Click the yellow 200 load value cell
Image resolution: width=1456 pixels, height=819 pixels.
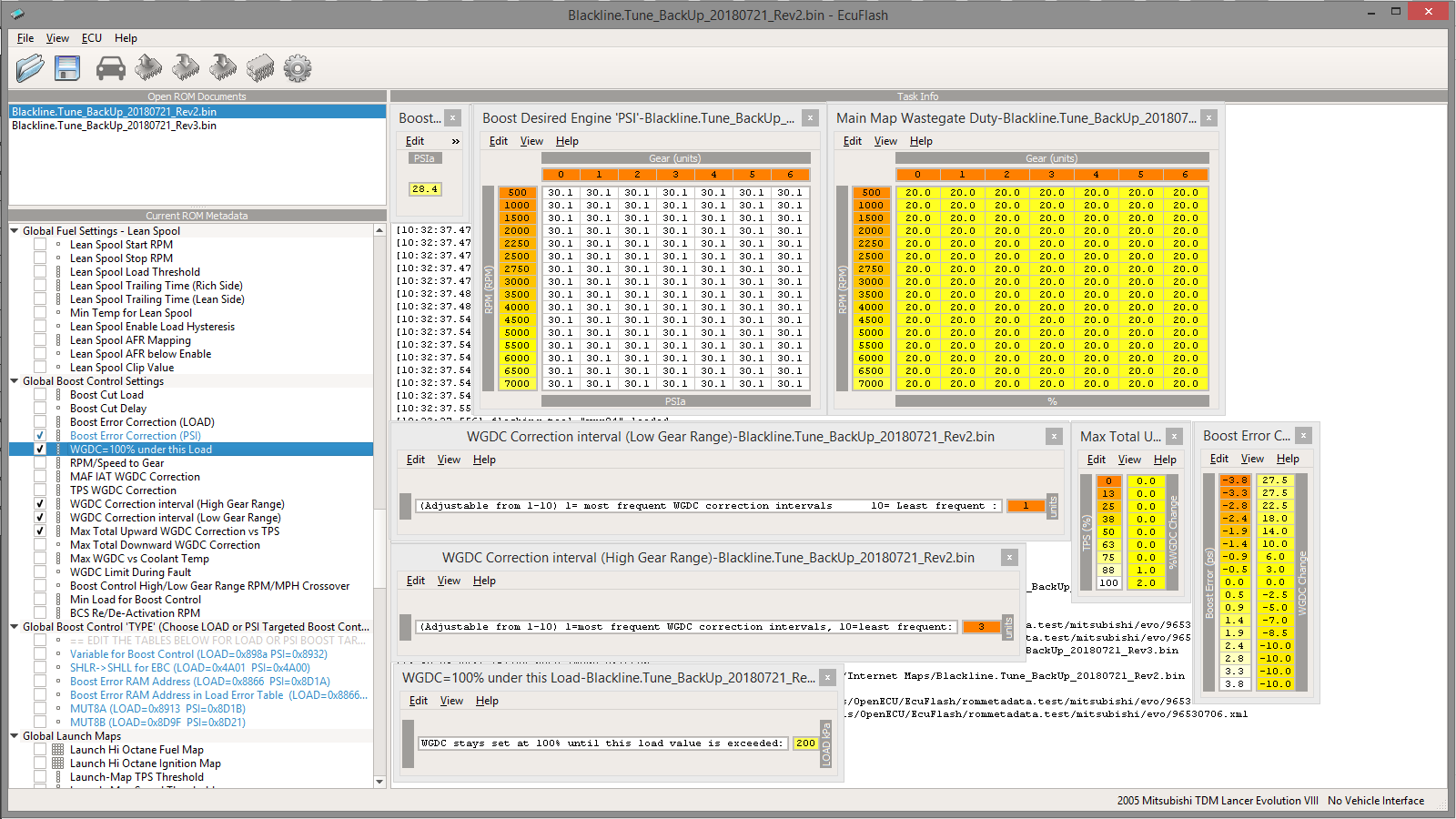coord(805,743)
